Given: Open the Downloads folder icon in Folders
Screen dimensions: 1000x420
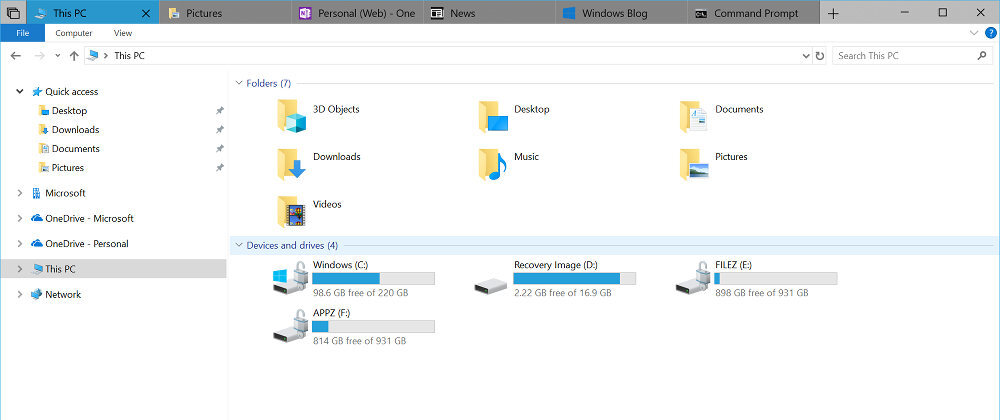Looking at the screenshot, I should (x=292, y=164).
